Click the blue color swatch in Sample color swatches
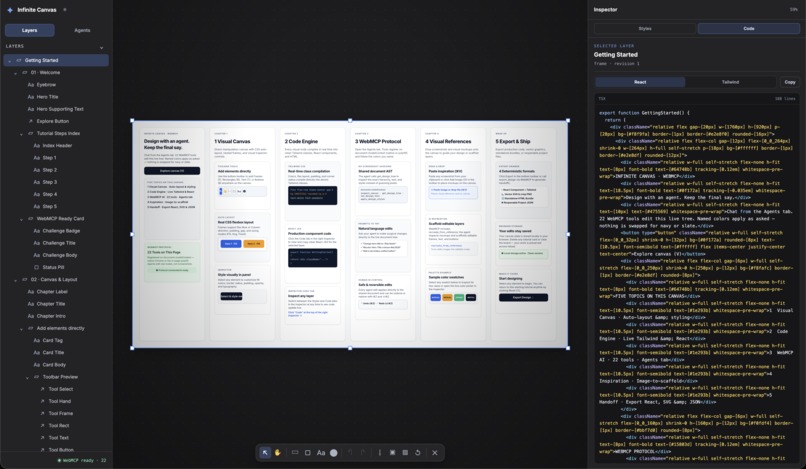 pyautogui.click(x=435, y=297)
